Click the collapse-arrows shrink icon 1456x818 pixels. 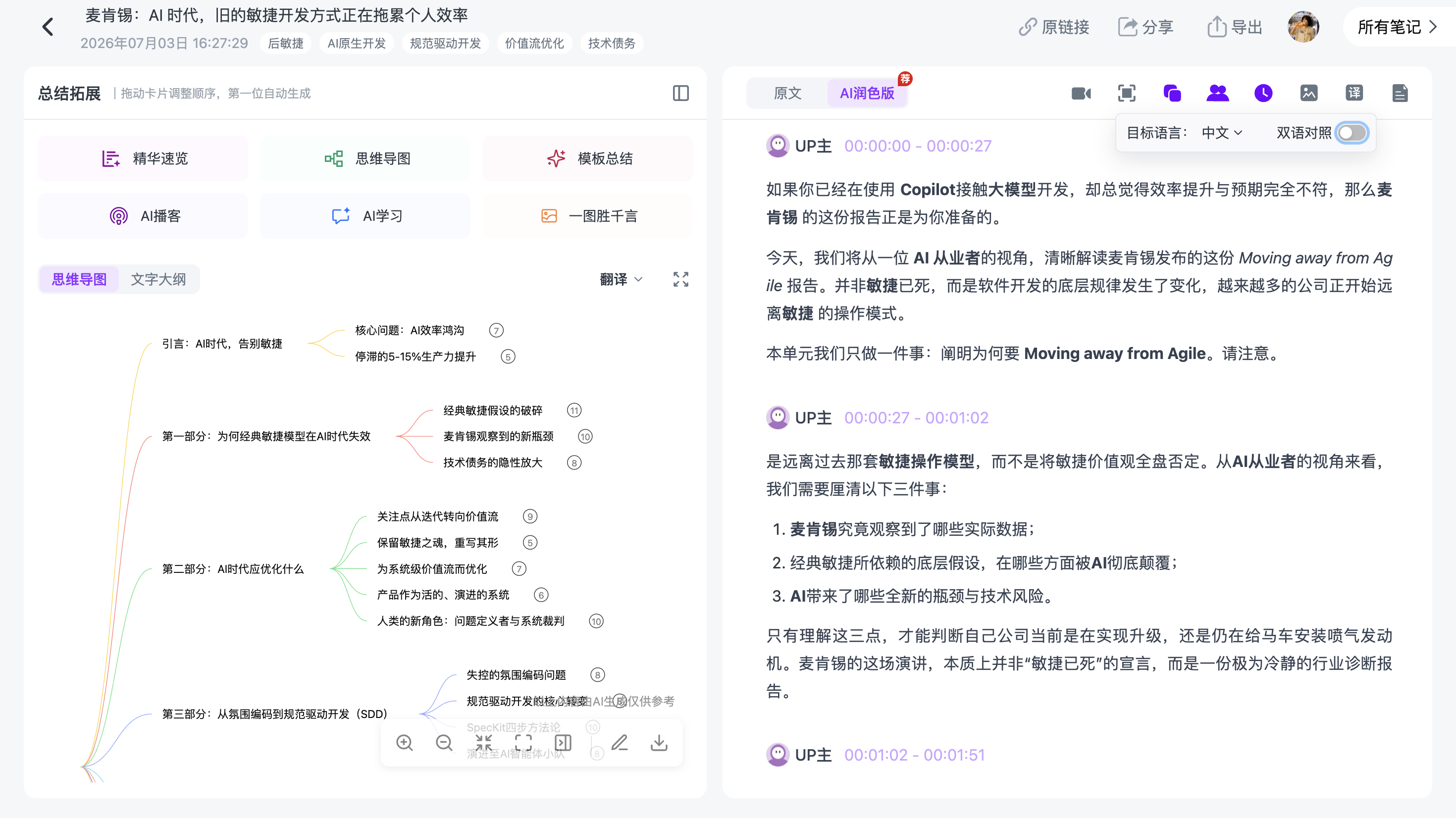(484, 743)
